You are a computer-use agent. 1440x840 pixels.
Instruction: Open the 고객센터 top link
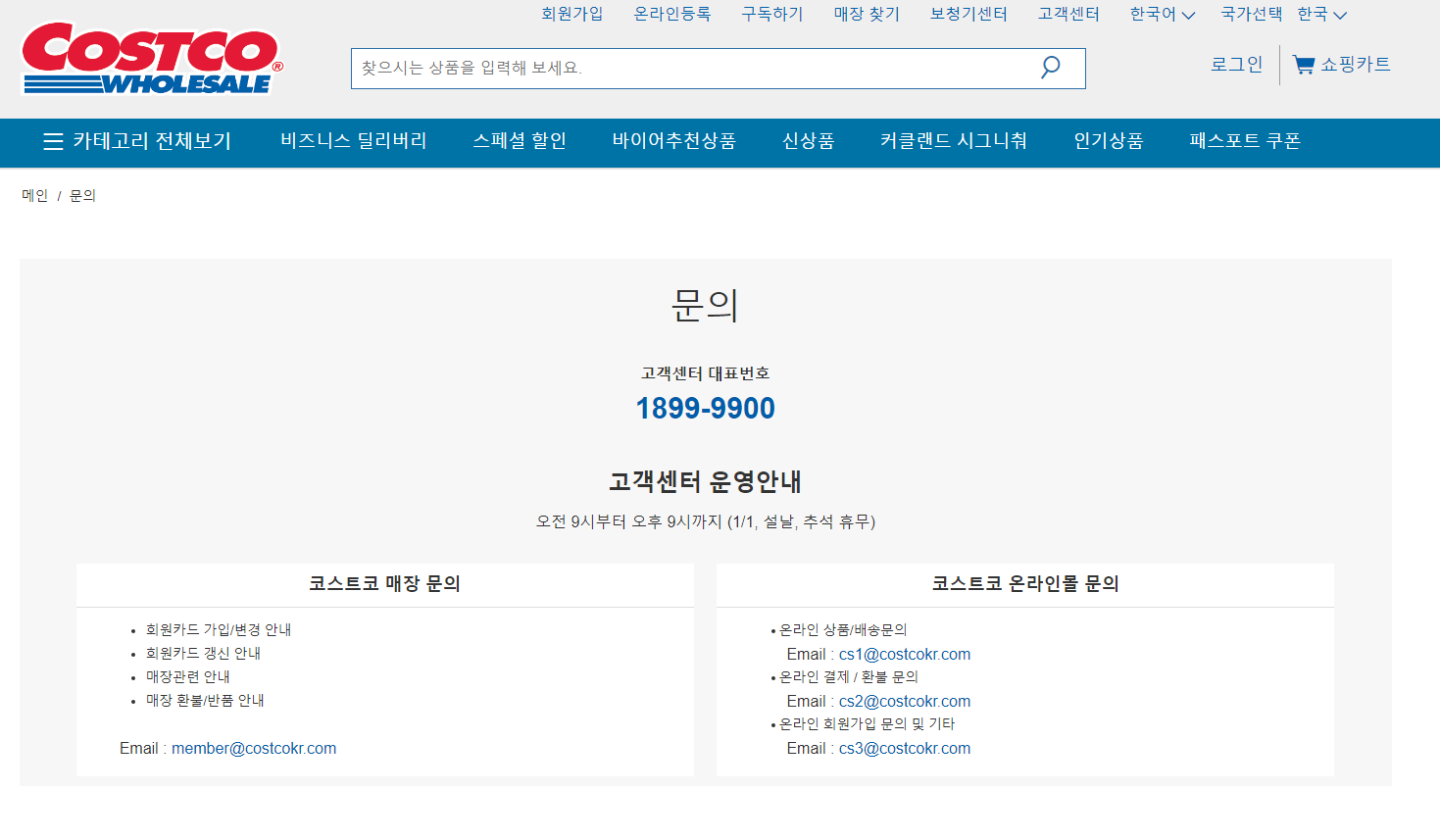pos(1068,14)
